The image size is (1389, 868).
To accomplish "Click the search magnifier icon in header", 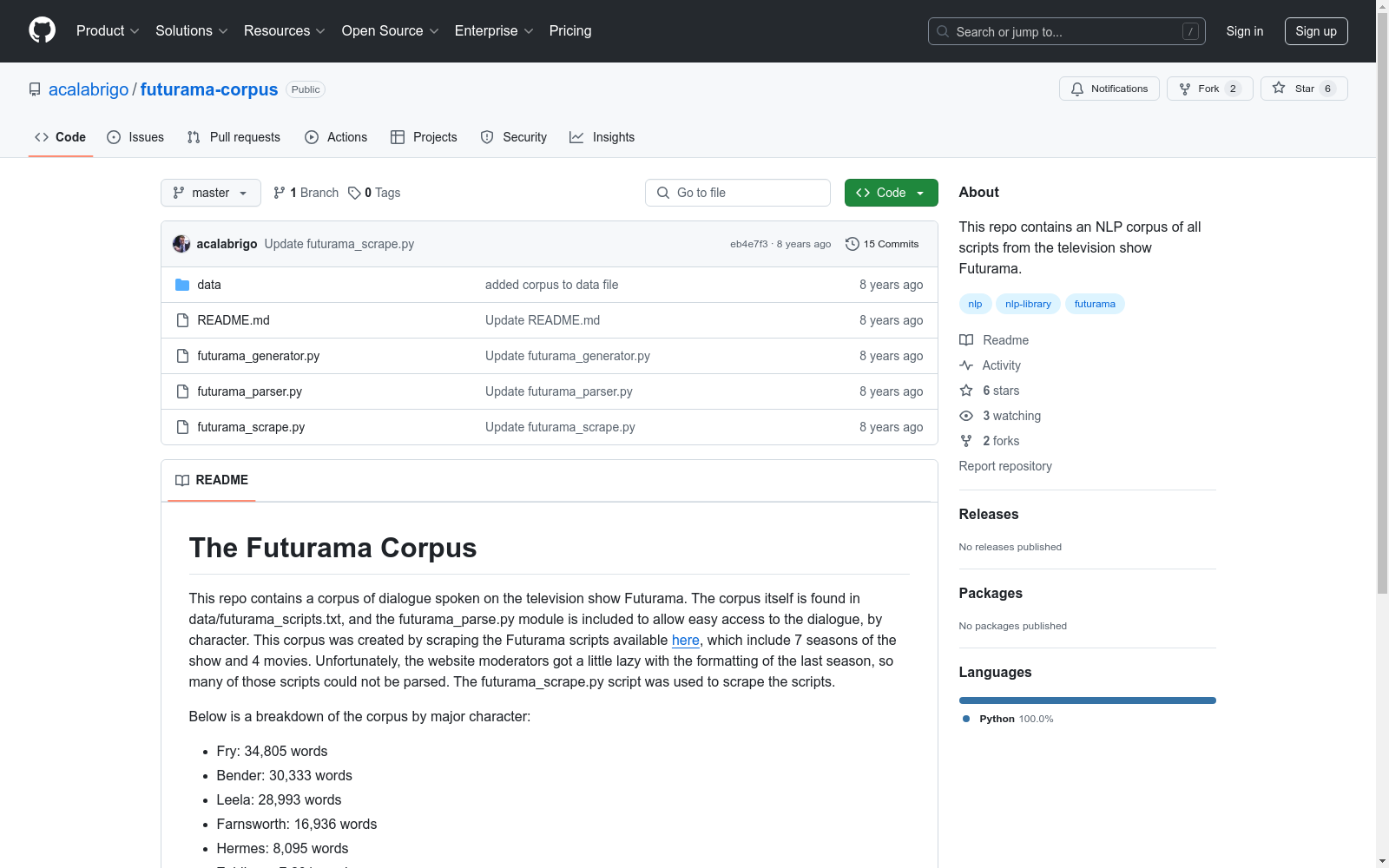I will pos(943,31).
